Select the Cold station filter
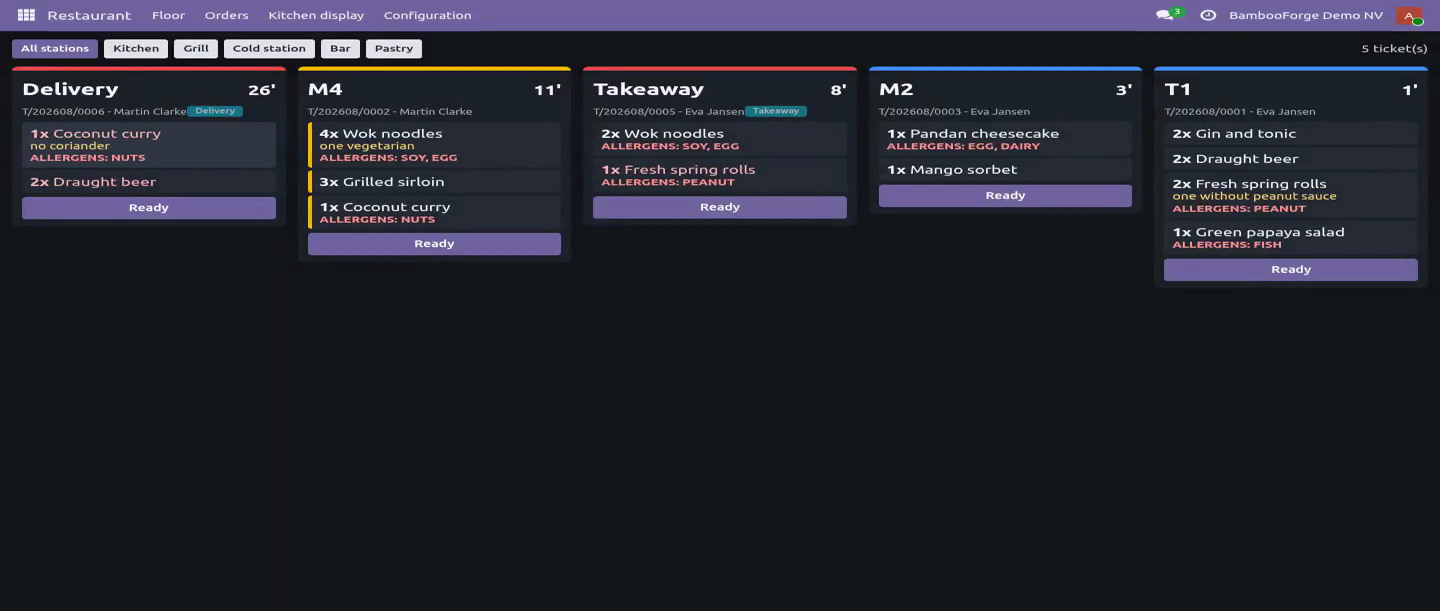 coord(269,48)
